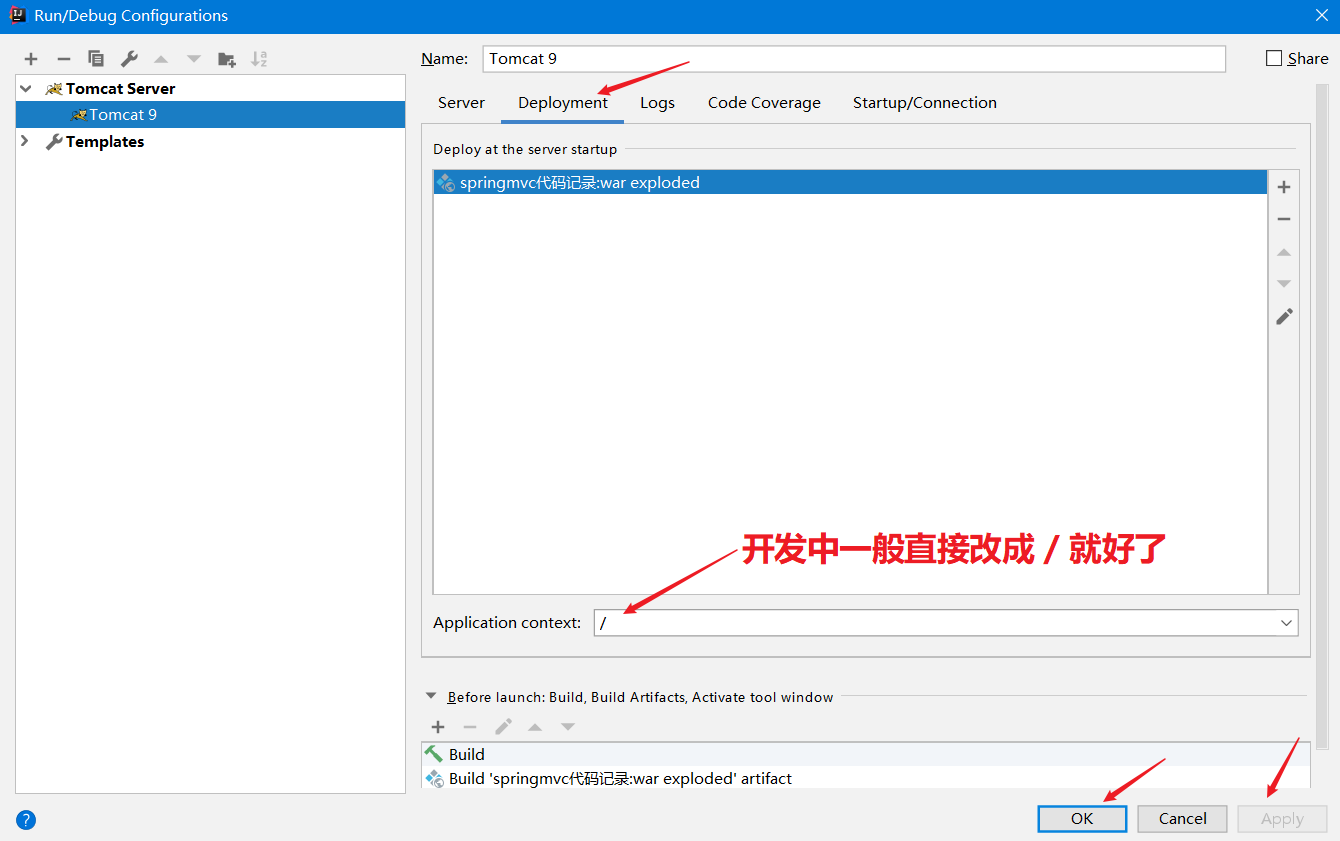Select the Build before-launch task
This screenshot has width=1340, height=841.
865,755
